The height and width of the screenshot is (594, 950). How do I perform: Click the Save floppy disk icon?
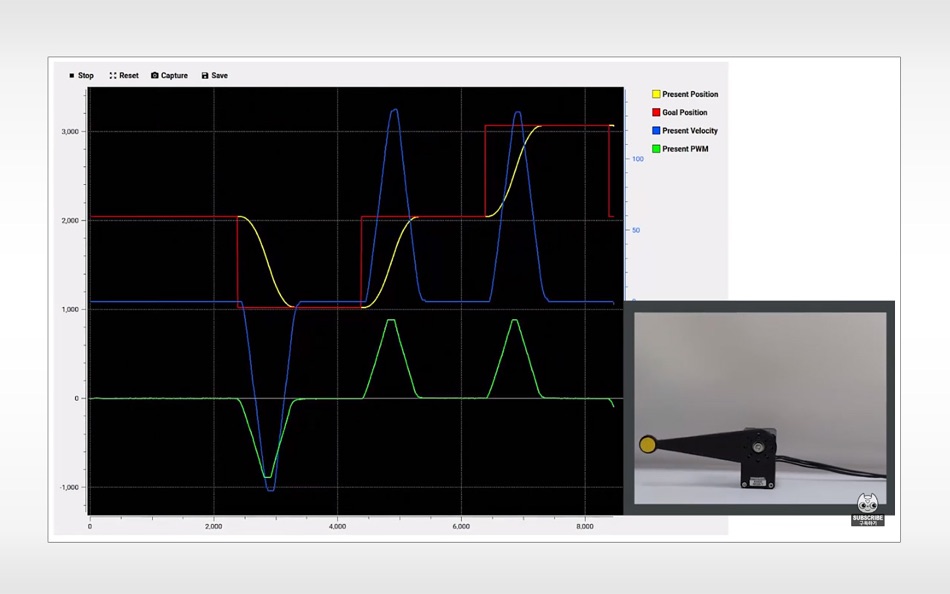205,76
